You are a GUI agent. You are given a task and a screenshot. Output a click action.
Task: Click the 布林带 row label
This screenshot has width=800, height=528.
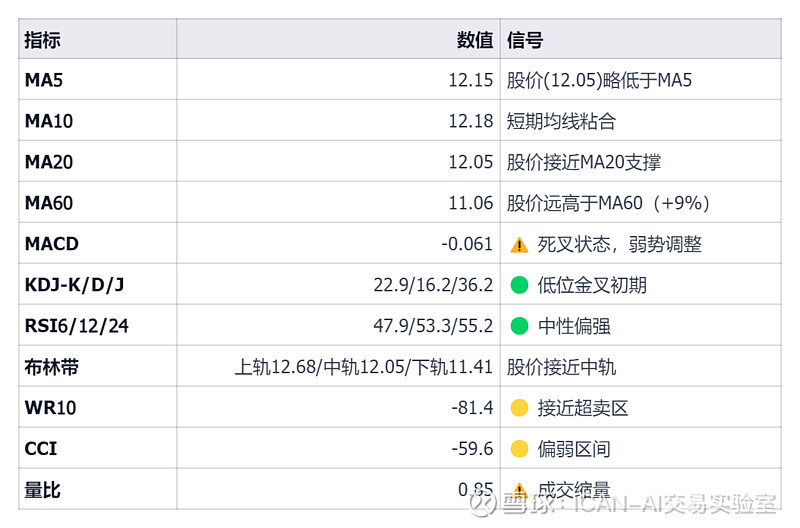click(x=52, y=367)
